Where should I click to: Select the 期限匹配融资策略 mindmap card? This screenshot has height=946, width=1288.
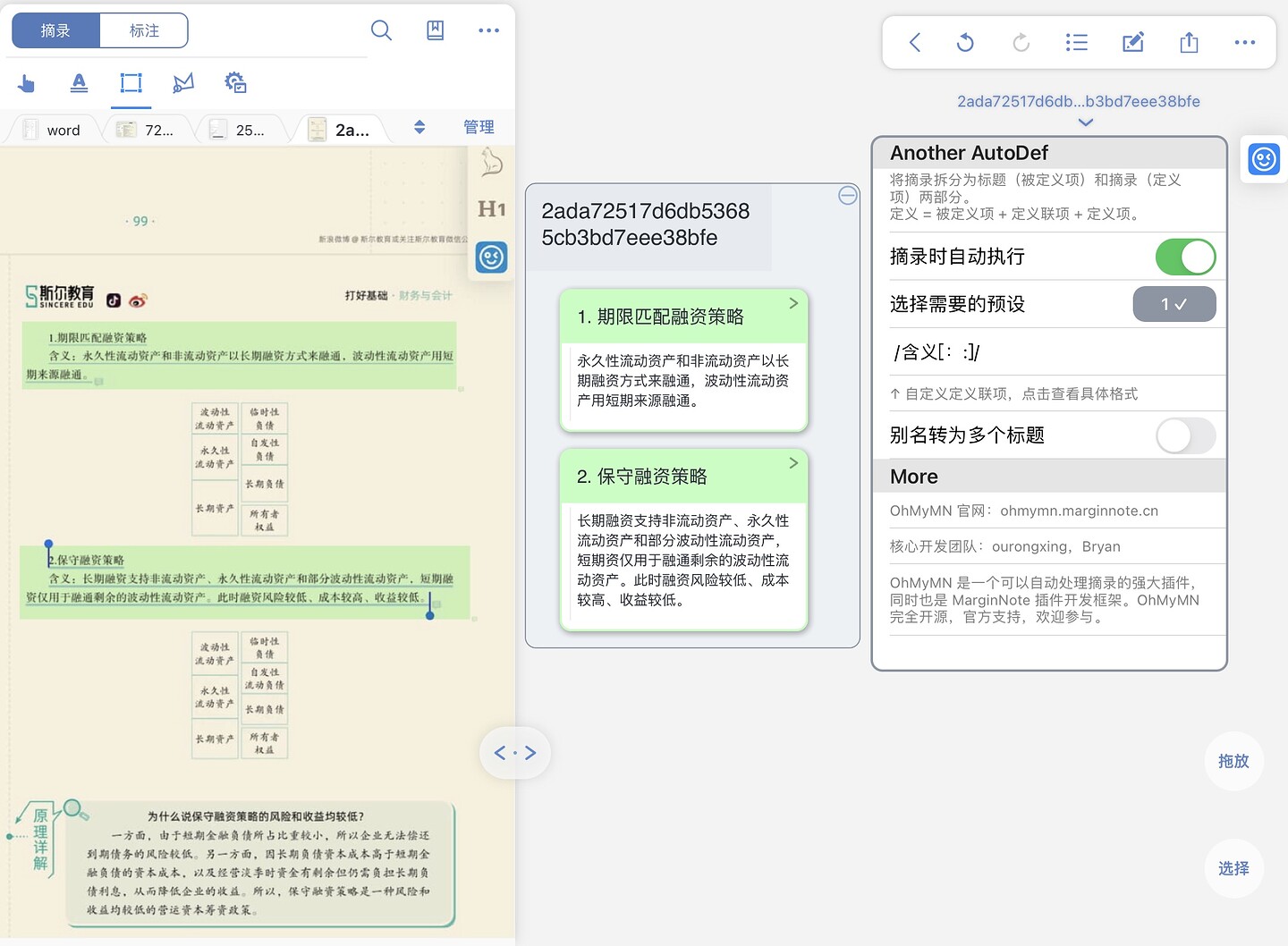[683, 360]
